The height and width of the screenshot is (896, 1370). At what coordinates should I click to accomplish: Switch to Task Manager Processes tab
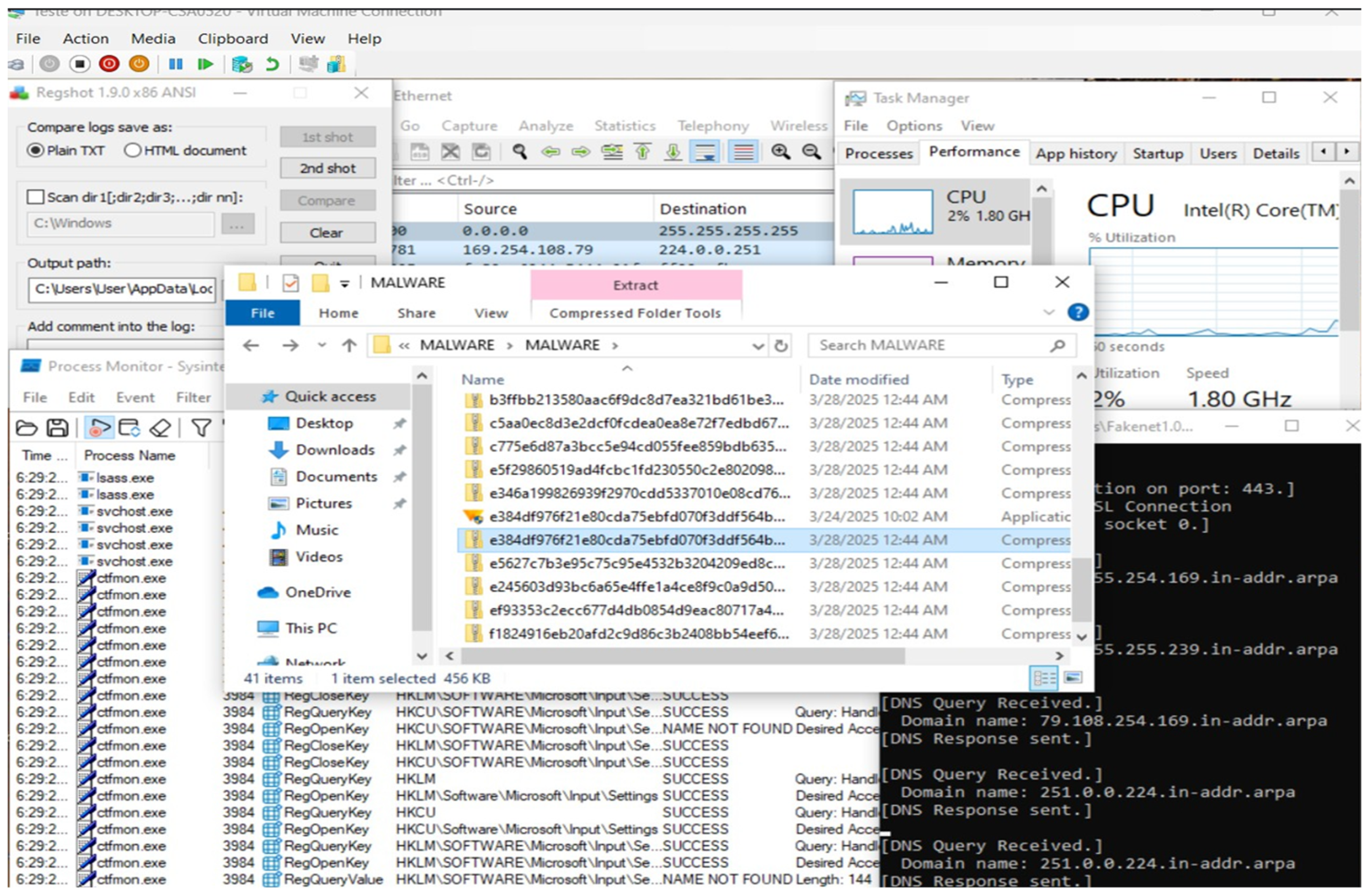click(x=879, y=154)
